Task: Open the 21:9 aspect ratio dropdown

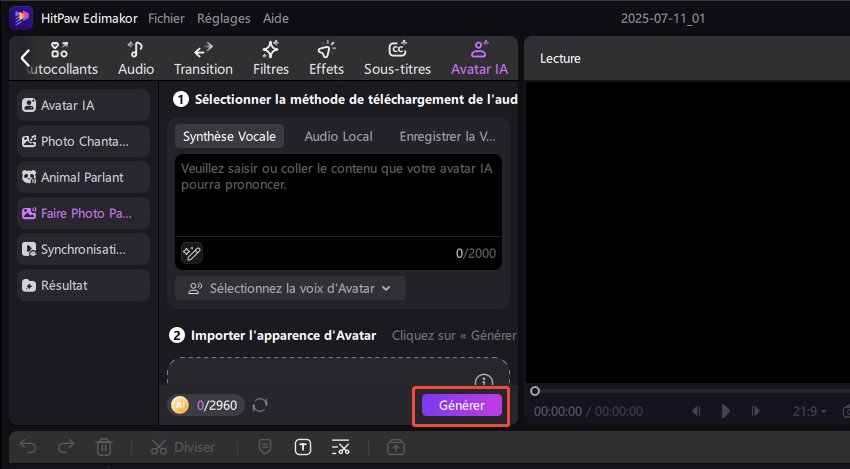Action: click(809, 412)
